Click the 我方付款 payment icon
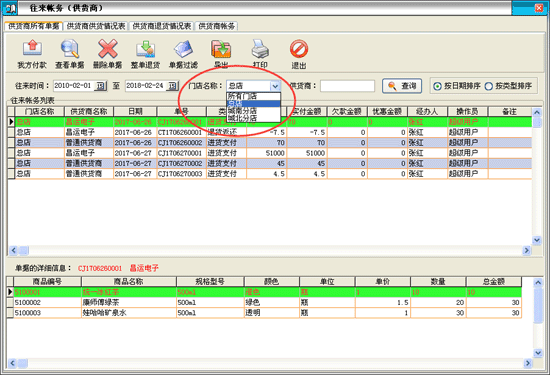This screenshot has width=550, height=375. (x=32, y=48)
